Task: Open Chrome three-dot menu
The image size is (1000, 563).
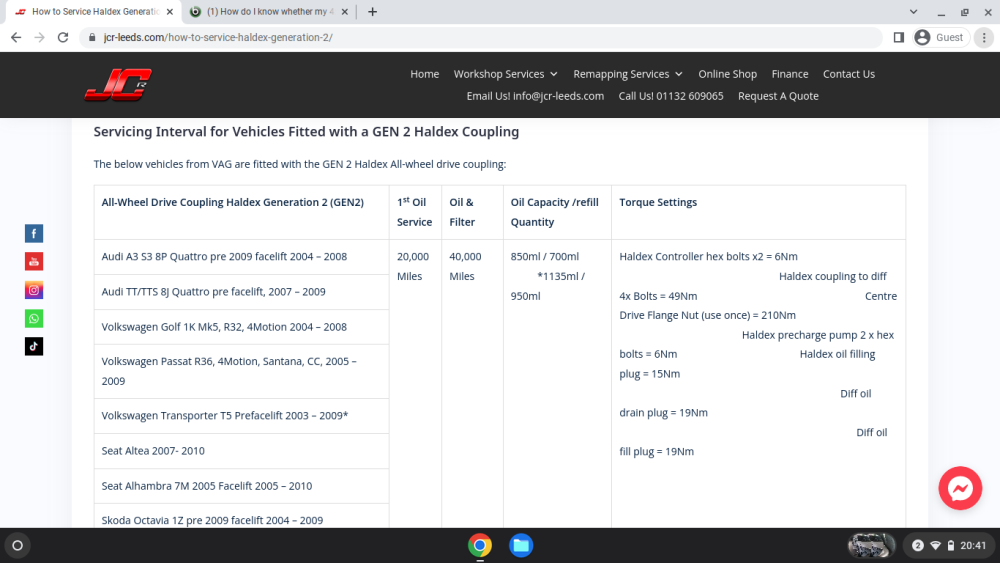Action: [x=984, y=38]
